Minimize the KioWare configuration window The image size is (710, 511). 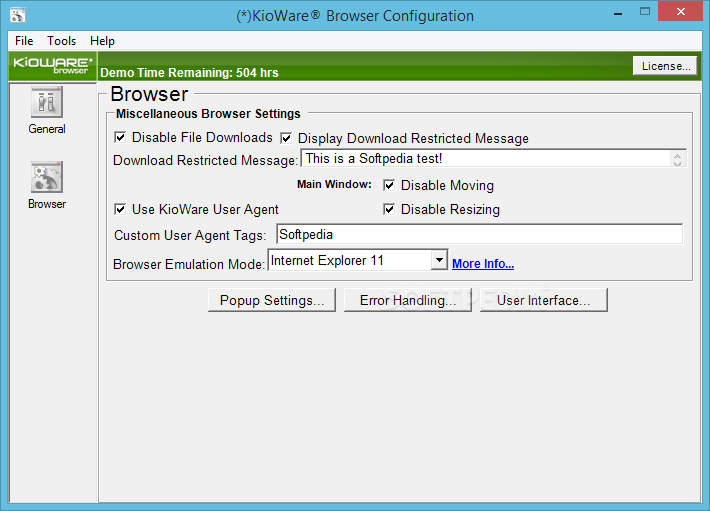pos(618,13)
